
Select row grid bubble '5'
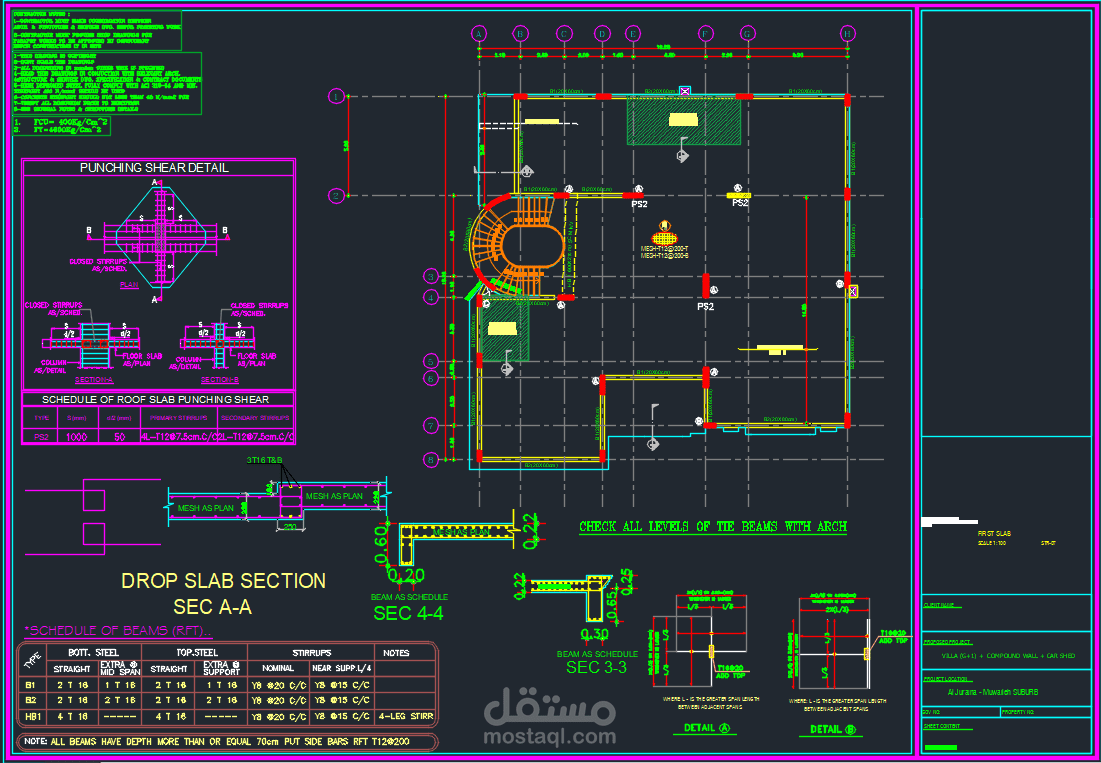coord(432,361)
